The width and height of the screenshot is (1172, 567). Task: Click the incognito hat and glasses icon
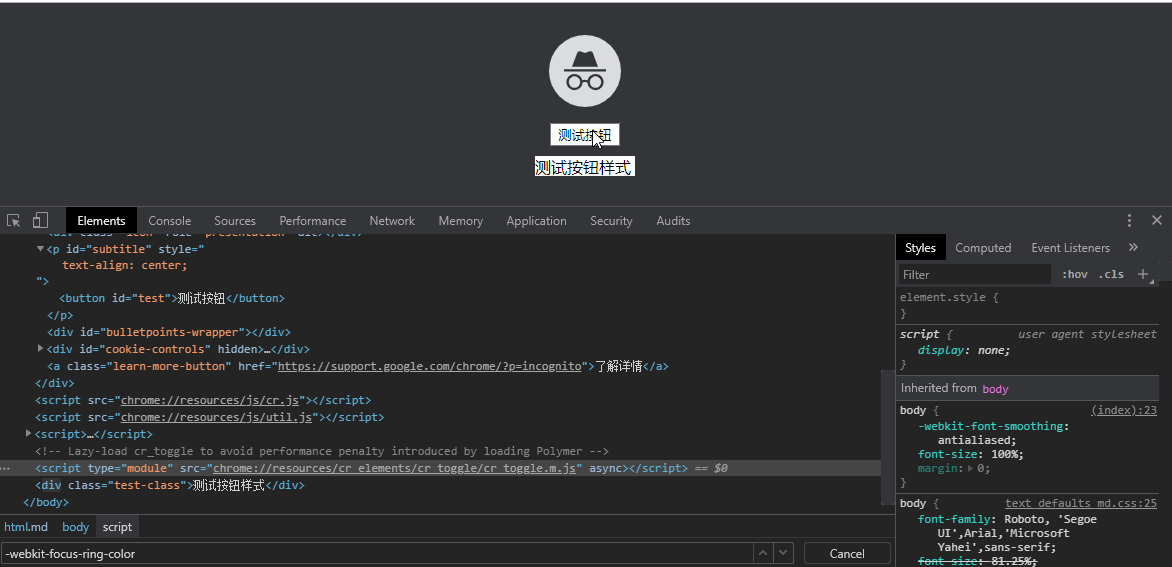tap(585, 71)
